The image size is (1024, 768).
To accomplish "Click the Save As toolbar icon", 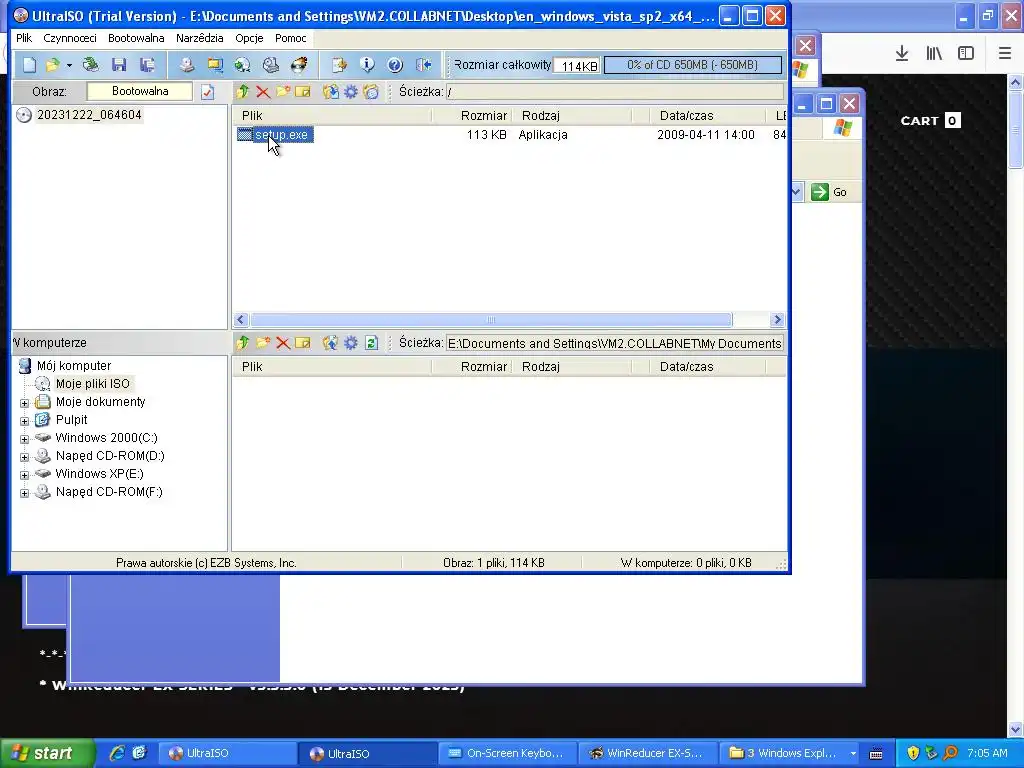I will [x=148, y=65].
